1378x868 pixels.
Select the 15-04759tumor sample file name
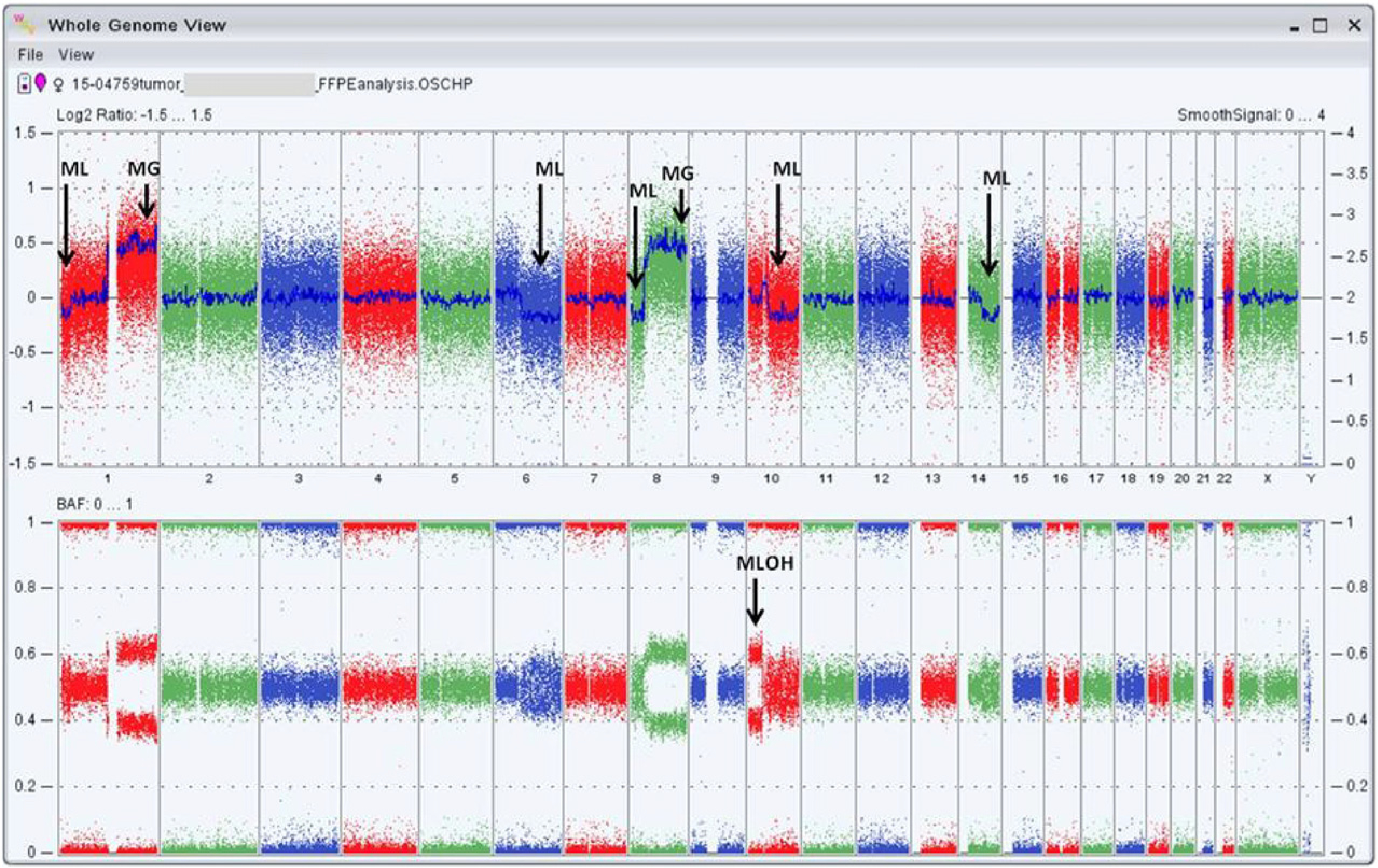[x=272, y=85]
